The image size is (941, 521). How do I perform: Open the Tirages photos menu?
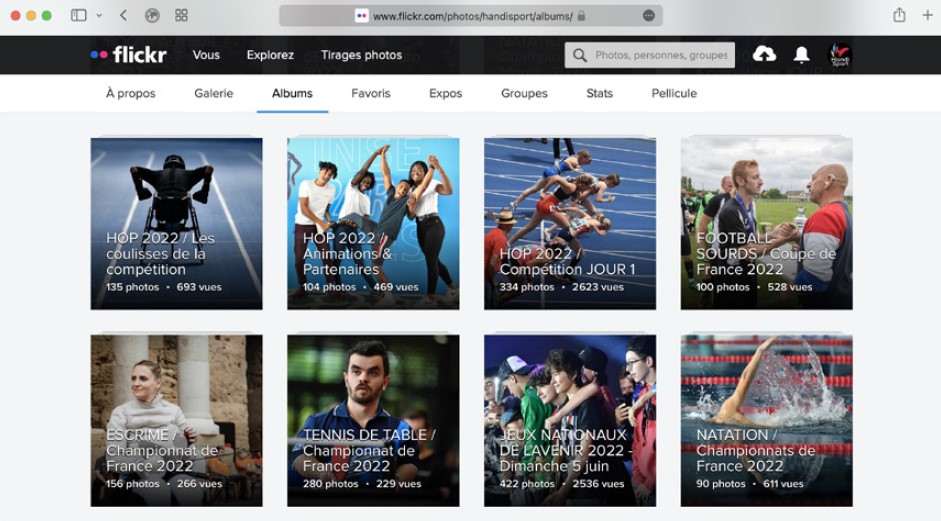[361, 55]
